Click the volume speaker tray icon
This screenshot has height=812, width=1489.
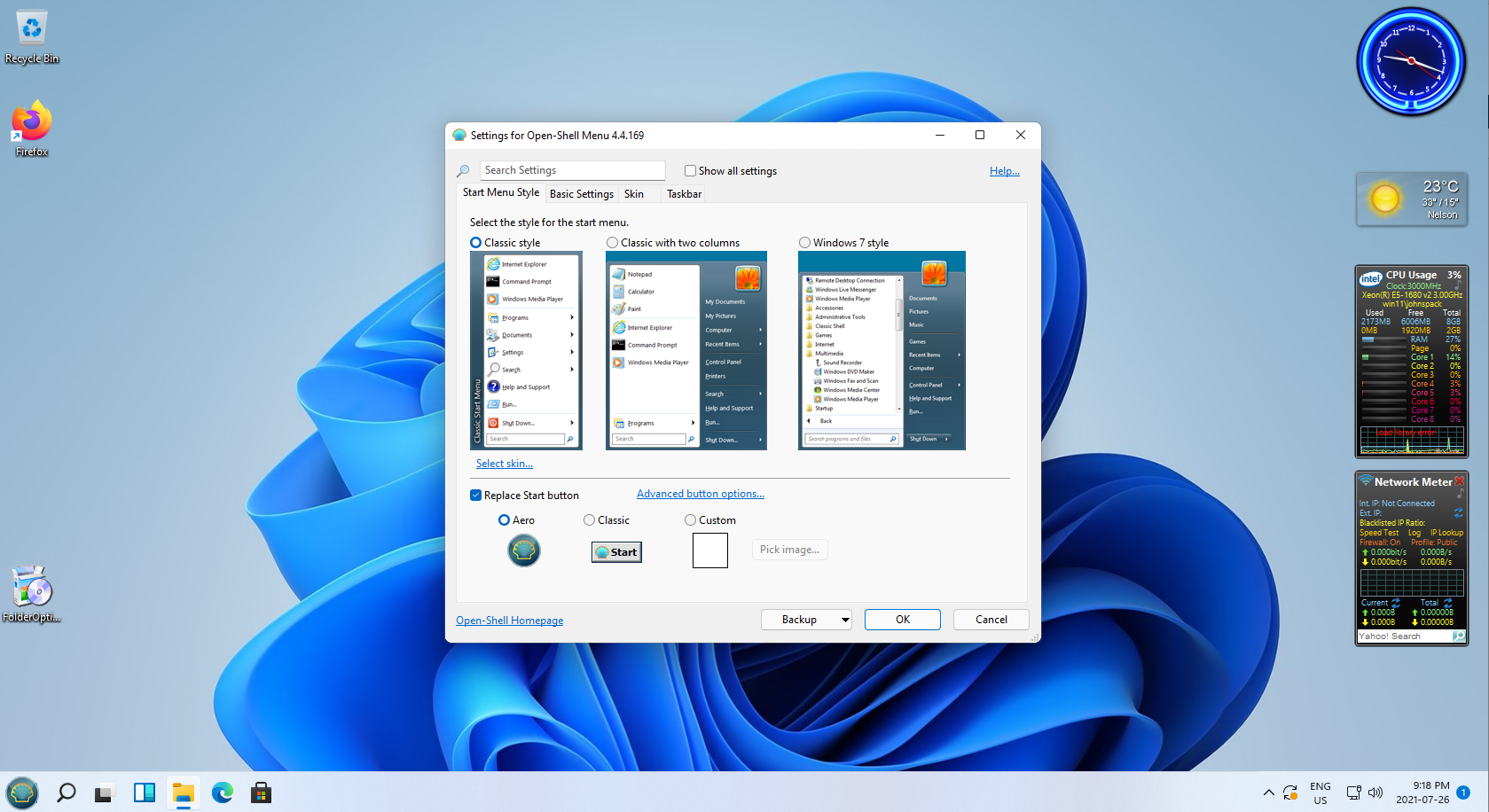1375,792
